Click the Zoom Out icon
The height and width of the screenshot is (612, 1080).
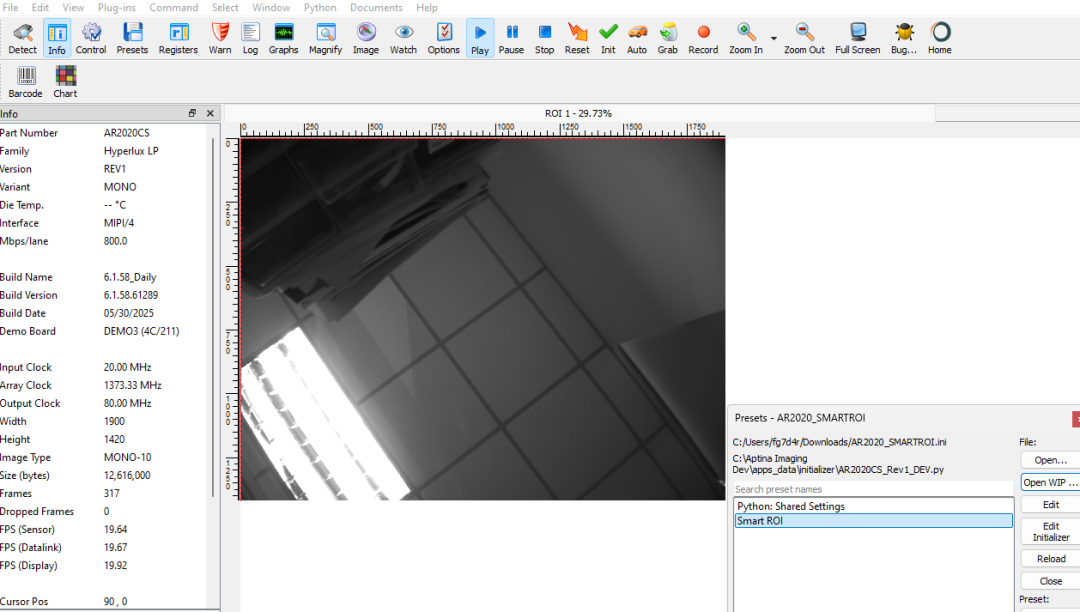coord(804,38)
